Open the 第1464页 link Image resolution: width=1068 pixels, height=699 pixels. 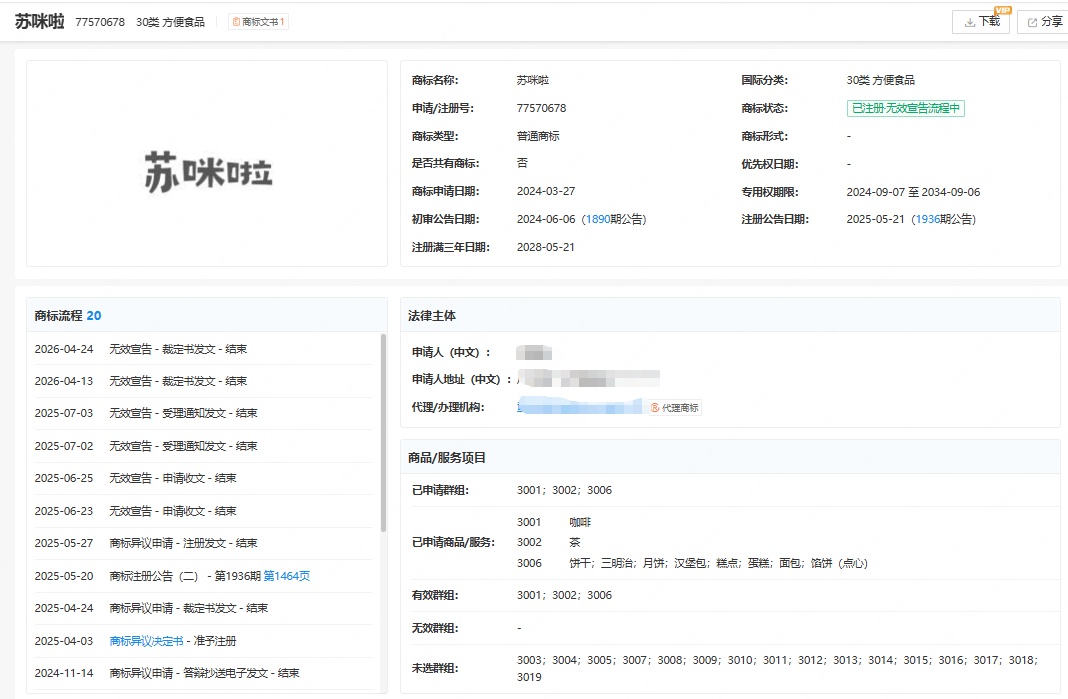tap(287, 576)
